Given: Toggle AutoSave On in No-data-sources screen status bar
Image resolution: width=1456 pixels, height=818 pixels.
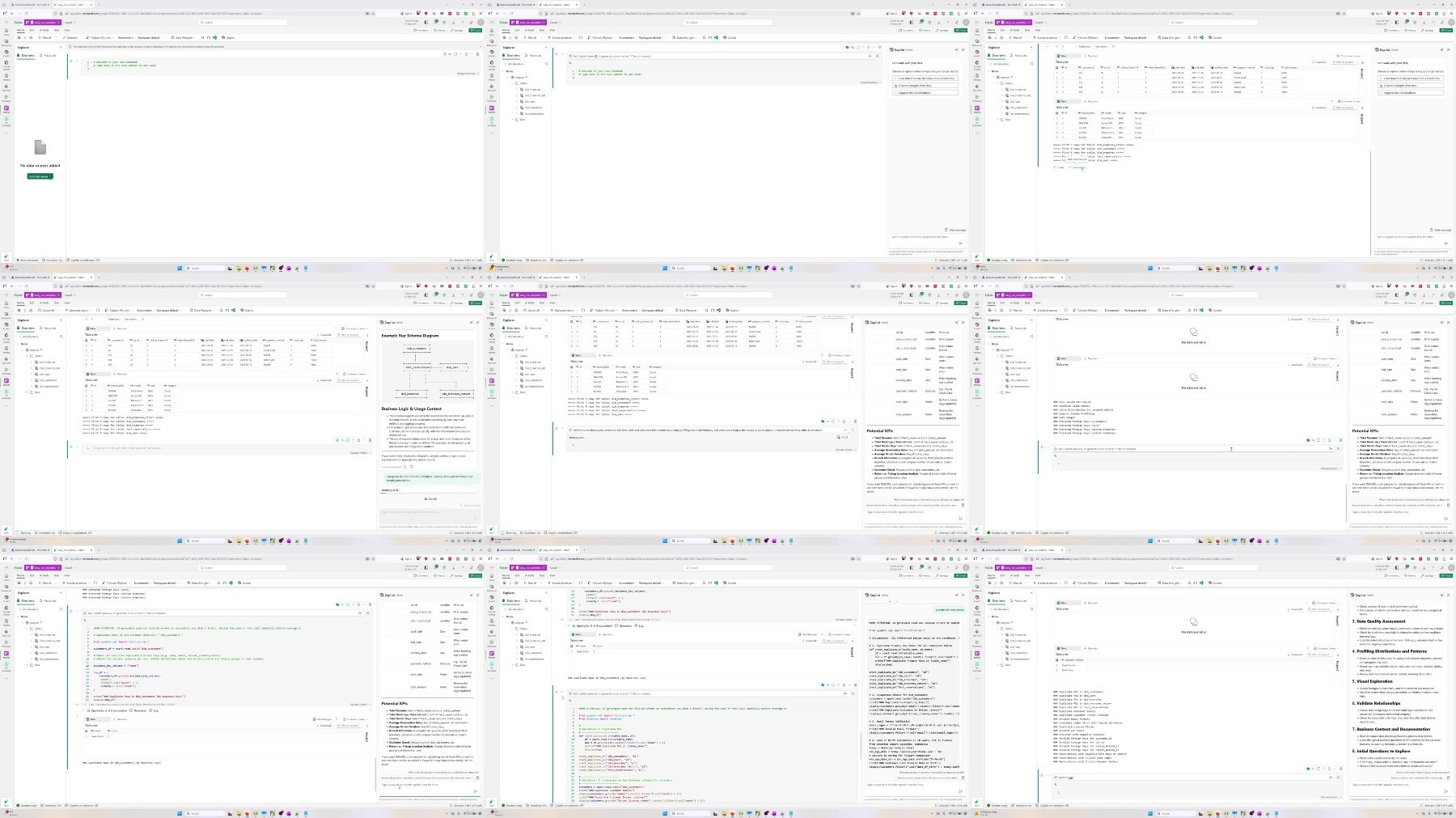Looking at the screenshot, I should pos(53,260).
